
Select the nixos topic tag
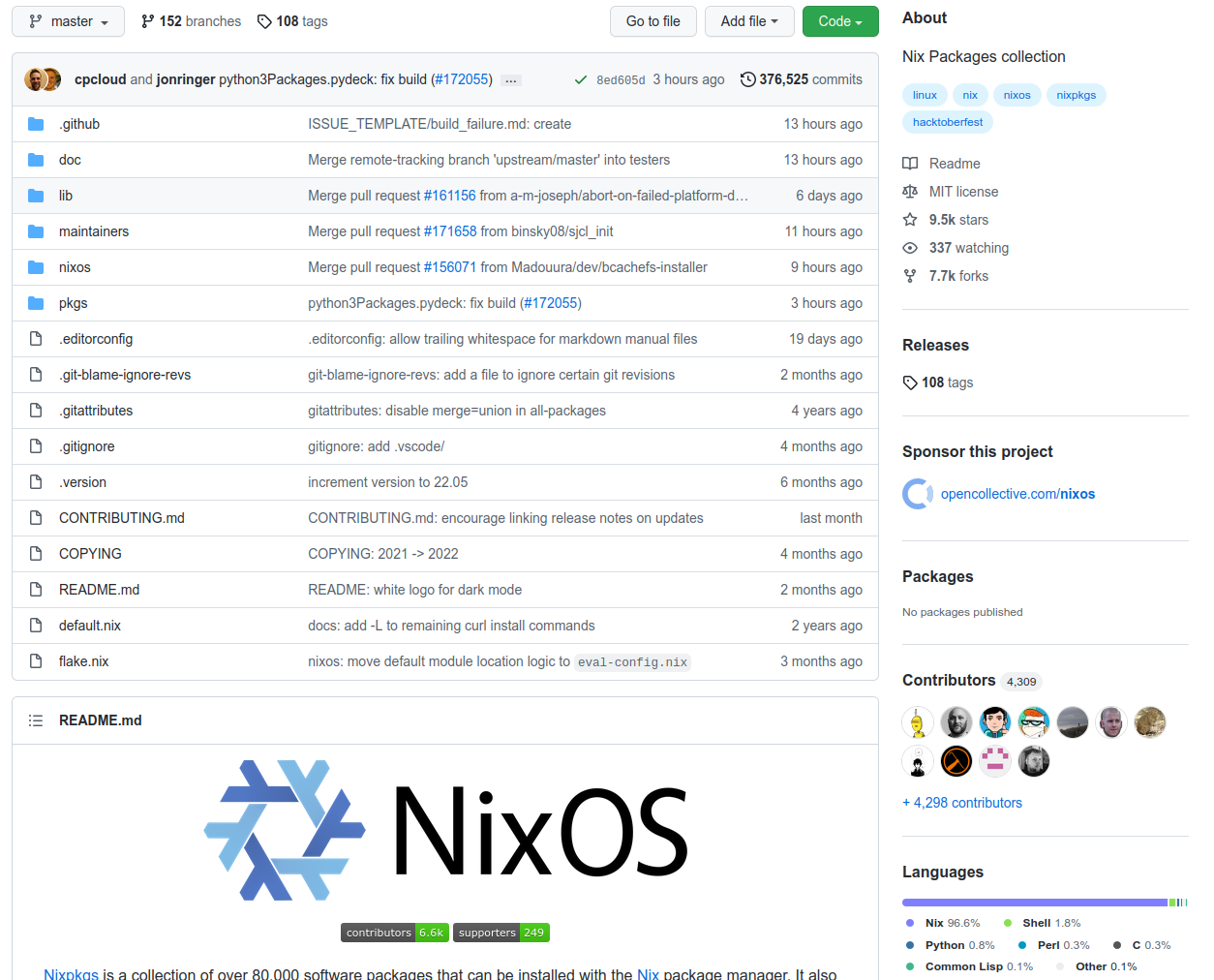tap(1017, 95)
